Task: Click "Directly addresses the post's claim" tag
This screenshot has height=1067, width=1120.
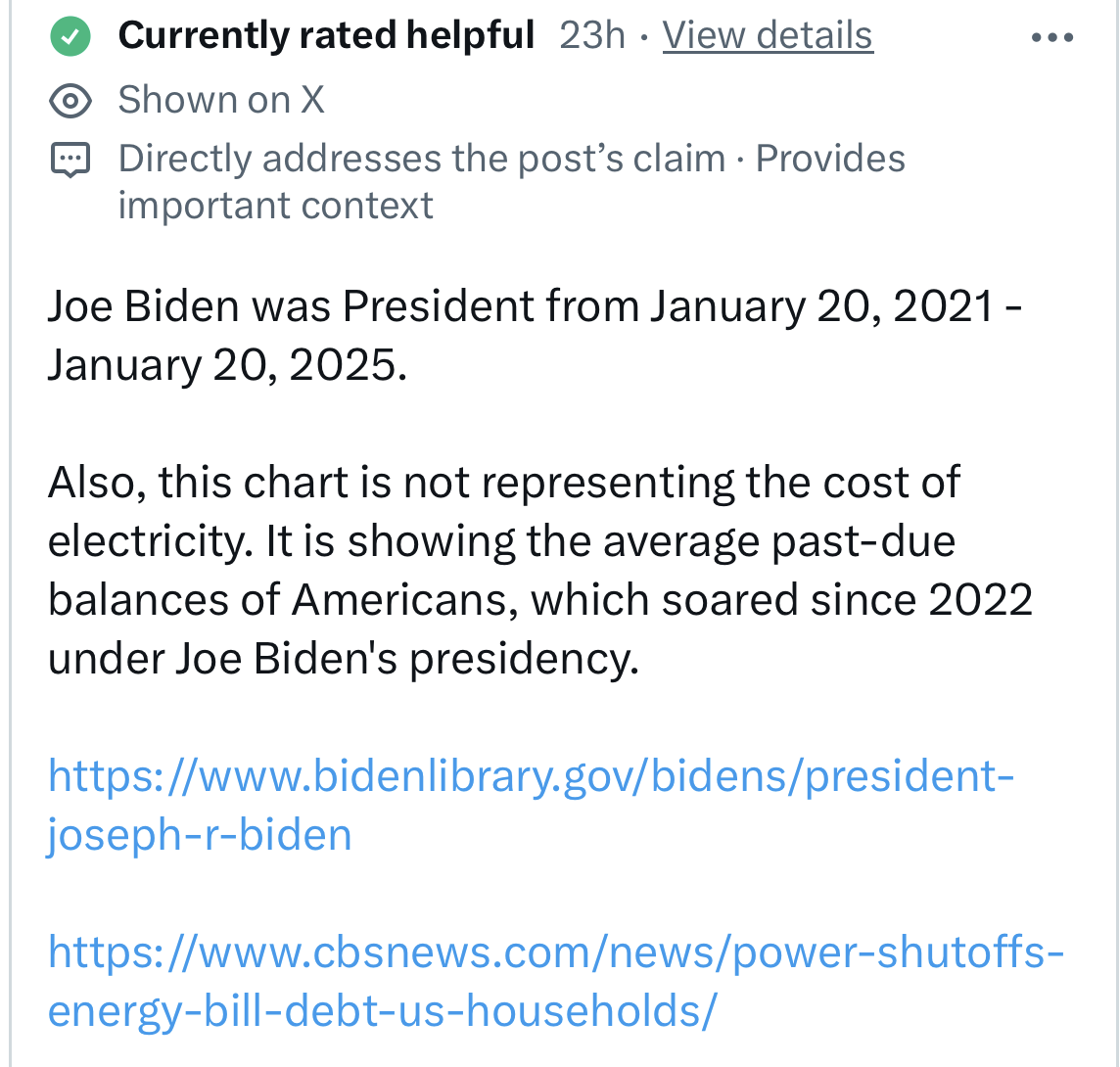Action: click(x=422, y=159)
